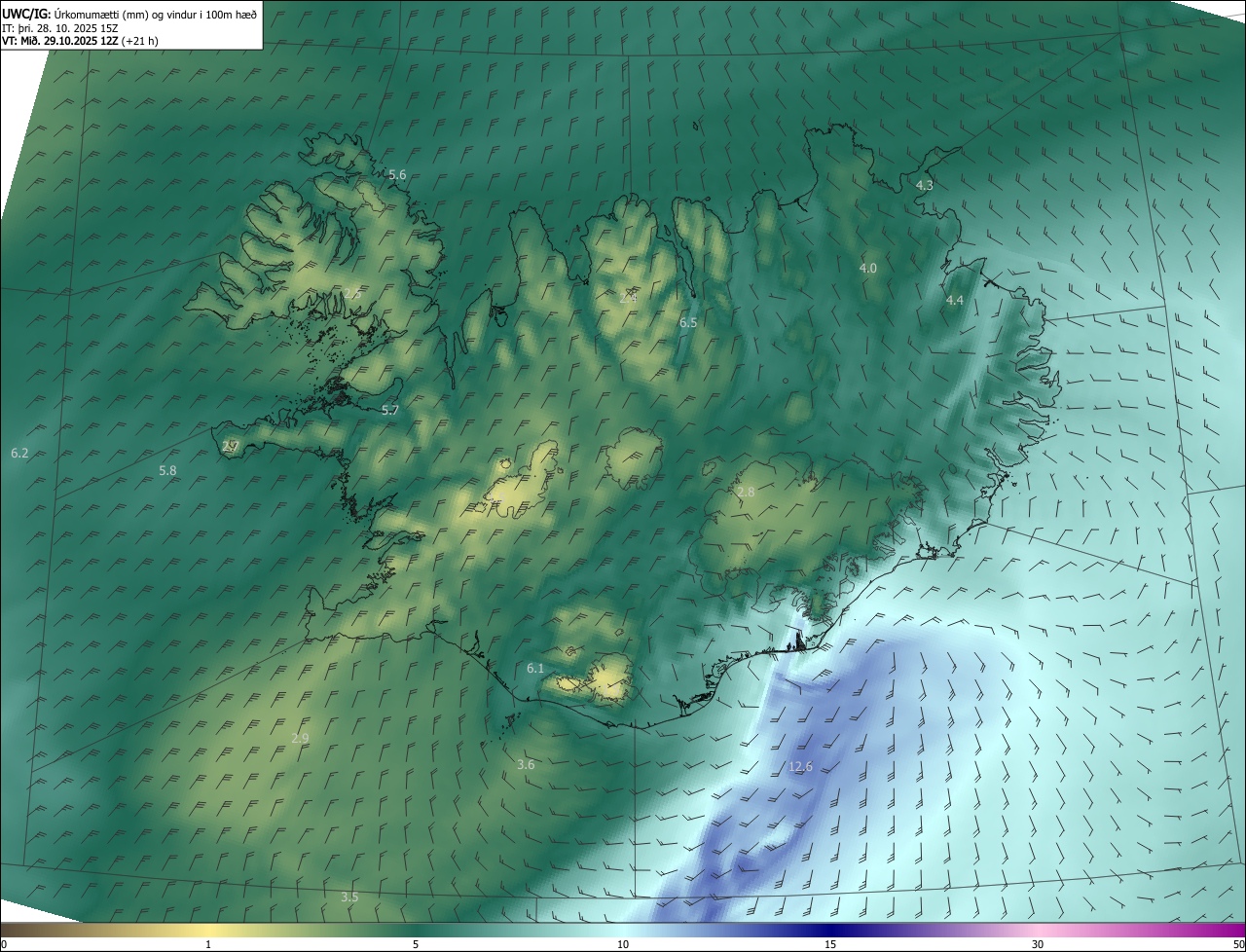The height and width of the screenshot is (952, 1246).
Task: Select the IT: þri. 28. 10. 2025 15Z line
Action: tap(60, 27)
